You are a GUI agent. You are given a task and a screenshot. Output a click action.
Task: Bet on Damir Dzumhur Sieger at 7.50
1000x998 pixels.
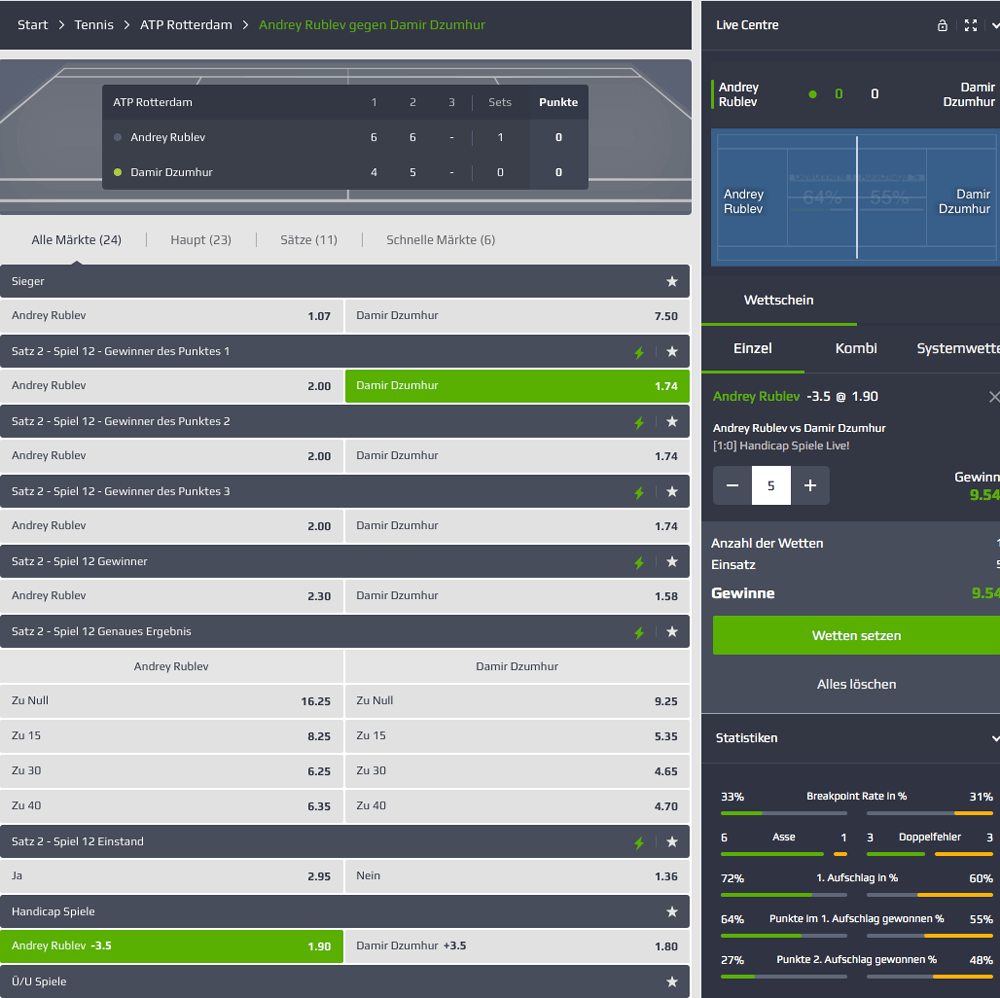click(517, 316)
